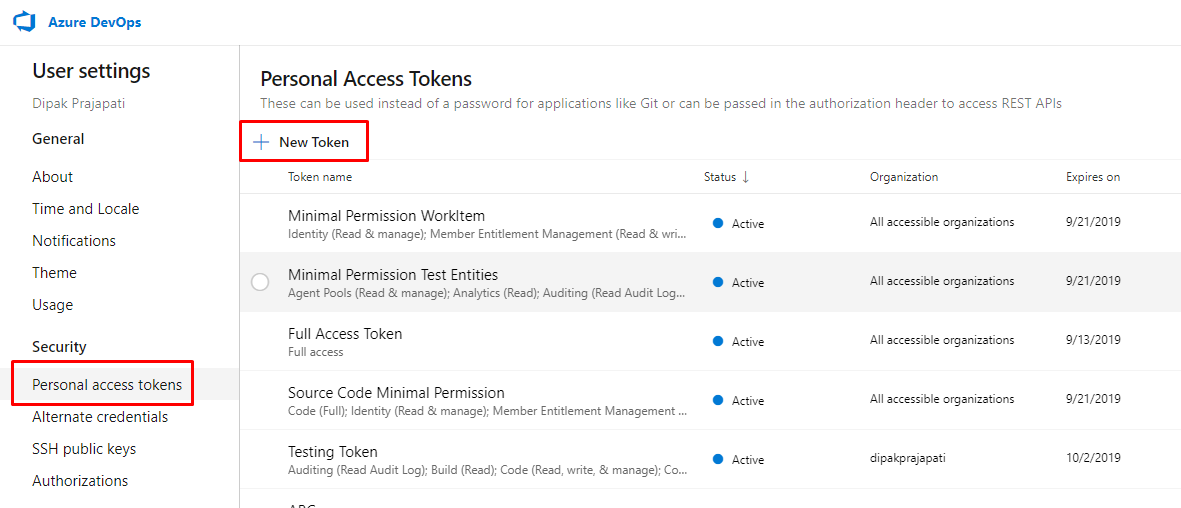Click the plus icon beside New Token

(261, 142)
